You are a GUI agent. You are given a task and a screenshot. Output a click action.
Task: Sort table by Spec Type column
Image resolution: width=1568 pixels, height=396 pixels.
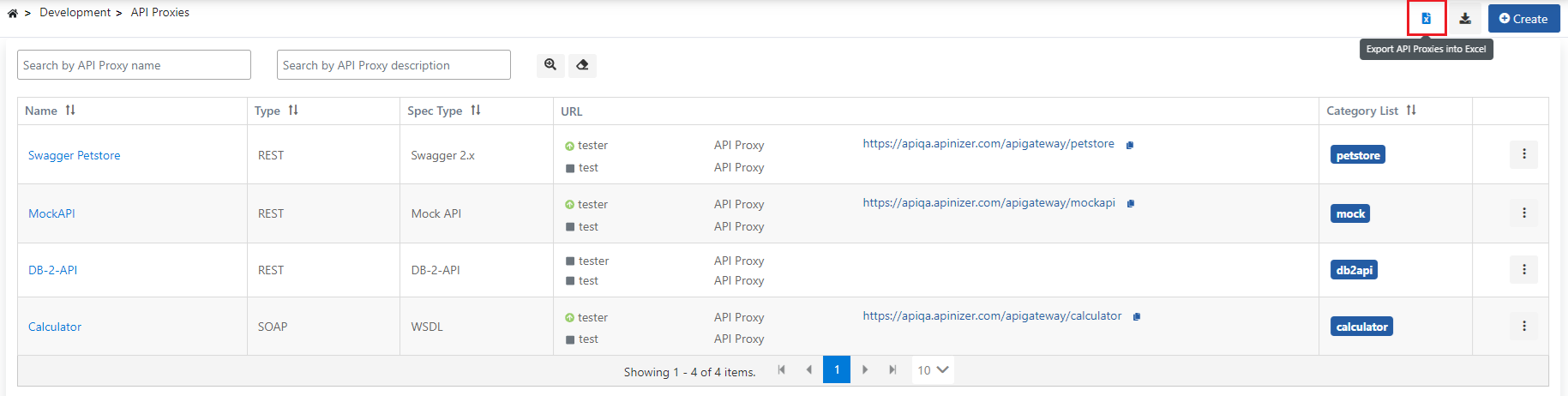click(x=476, y=111)
